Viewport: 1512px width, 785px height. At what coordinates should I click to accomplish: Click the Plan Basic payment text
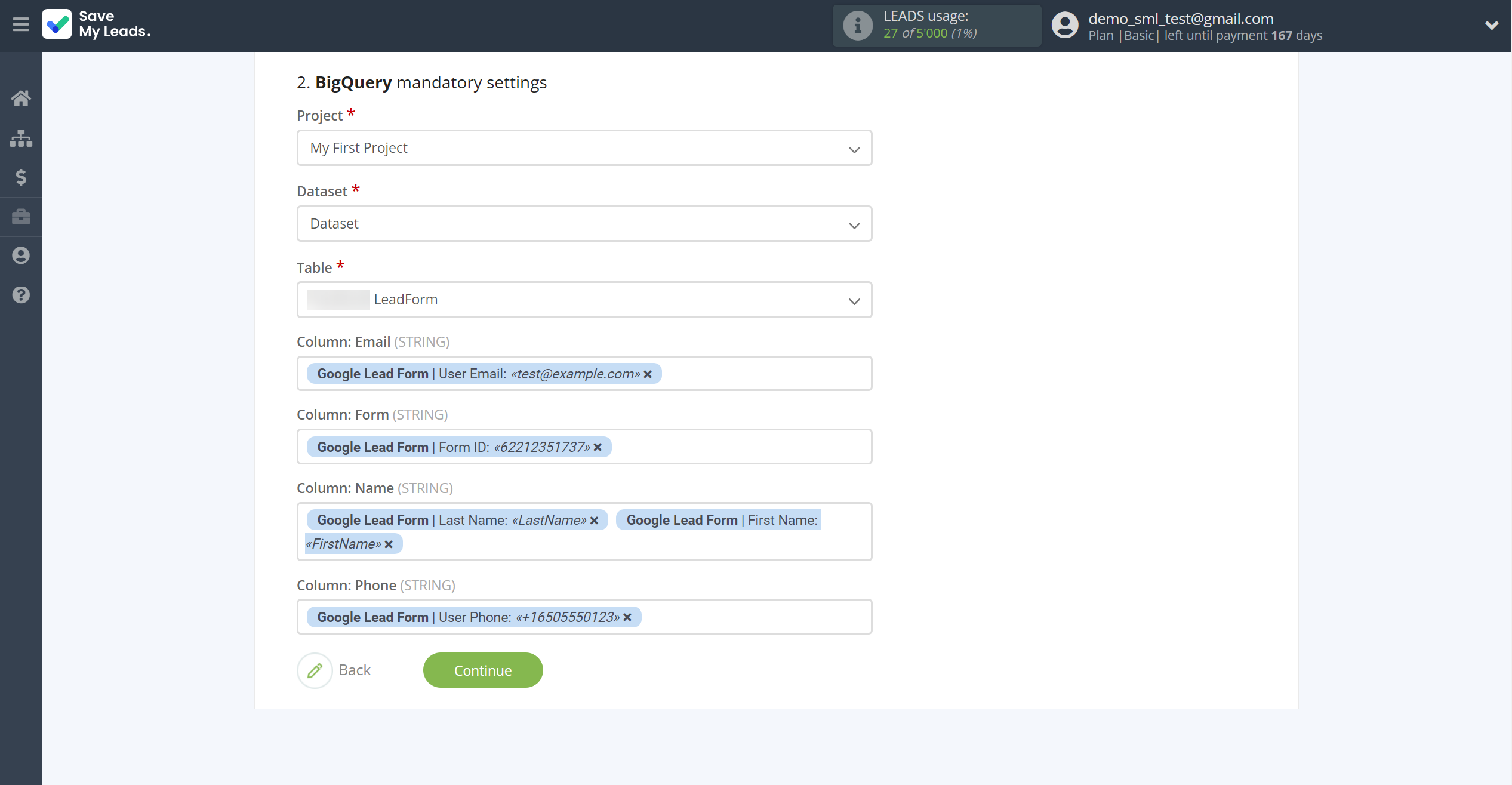pos(1205,36)
